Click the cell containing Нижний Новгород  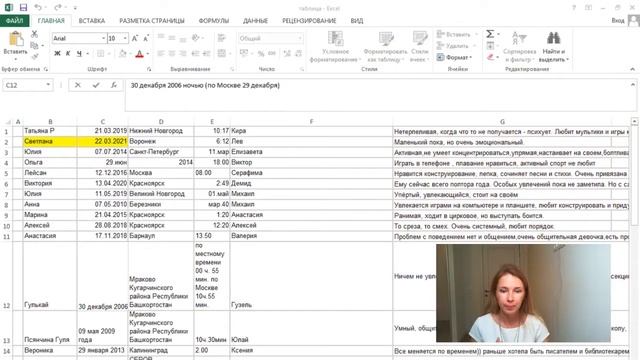pos(161,131)
